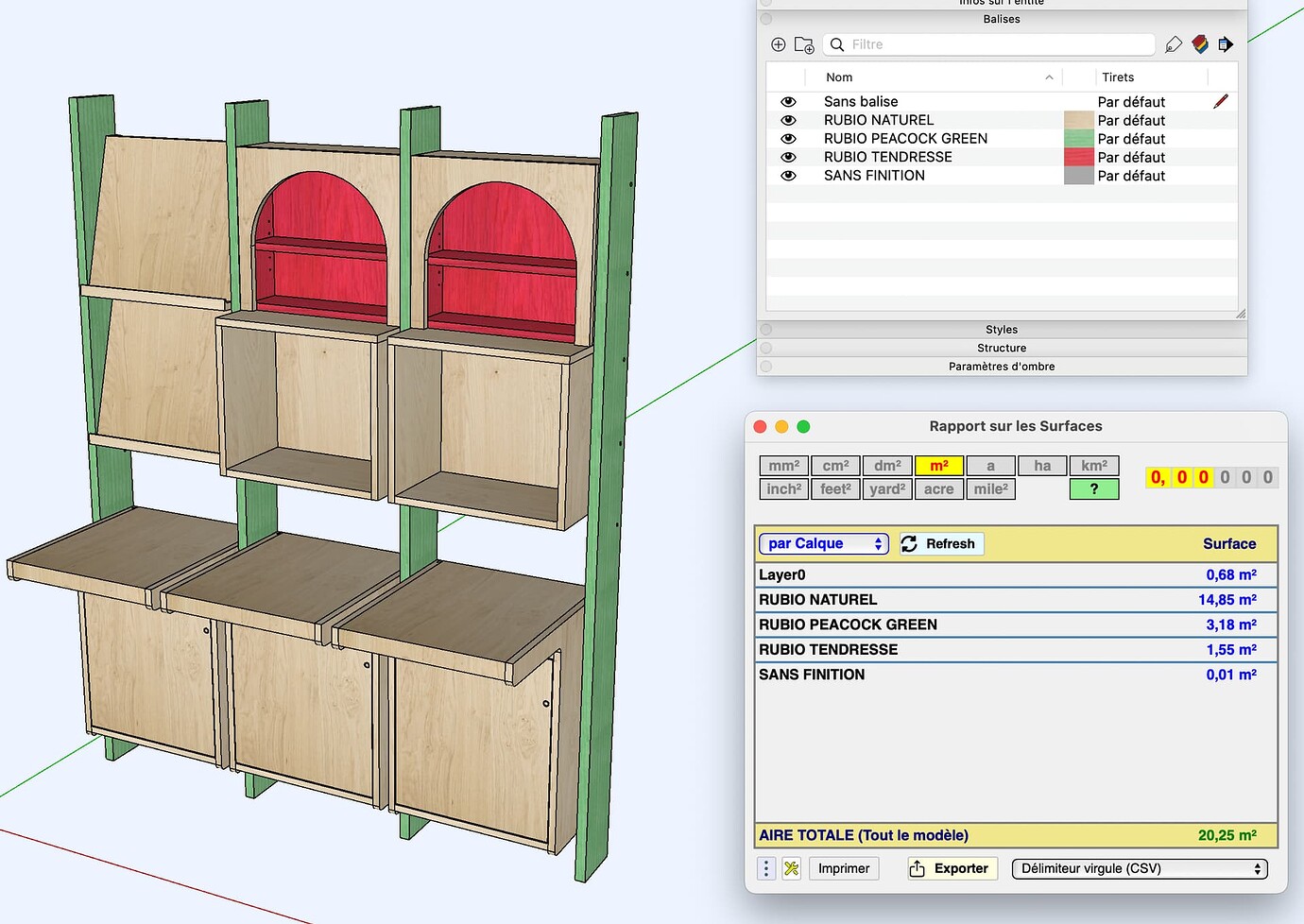The image size is (1304, 924).
Task: Hide the Sans balise layer
Action: 788,101
